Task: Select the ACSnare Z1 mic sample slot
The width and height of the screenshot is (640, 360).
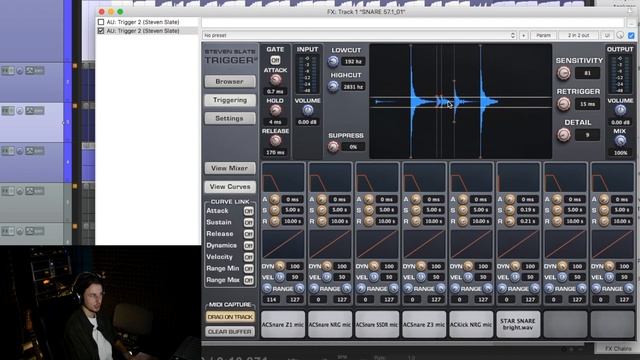Action: click(283, 324)
